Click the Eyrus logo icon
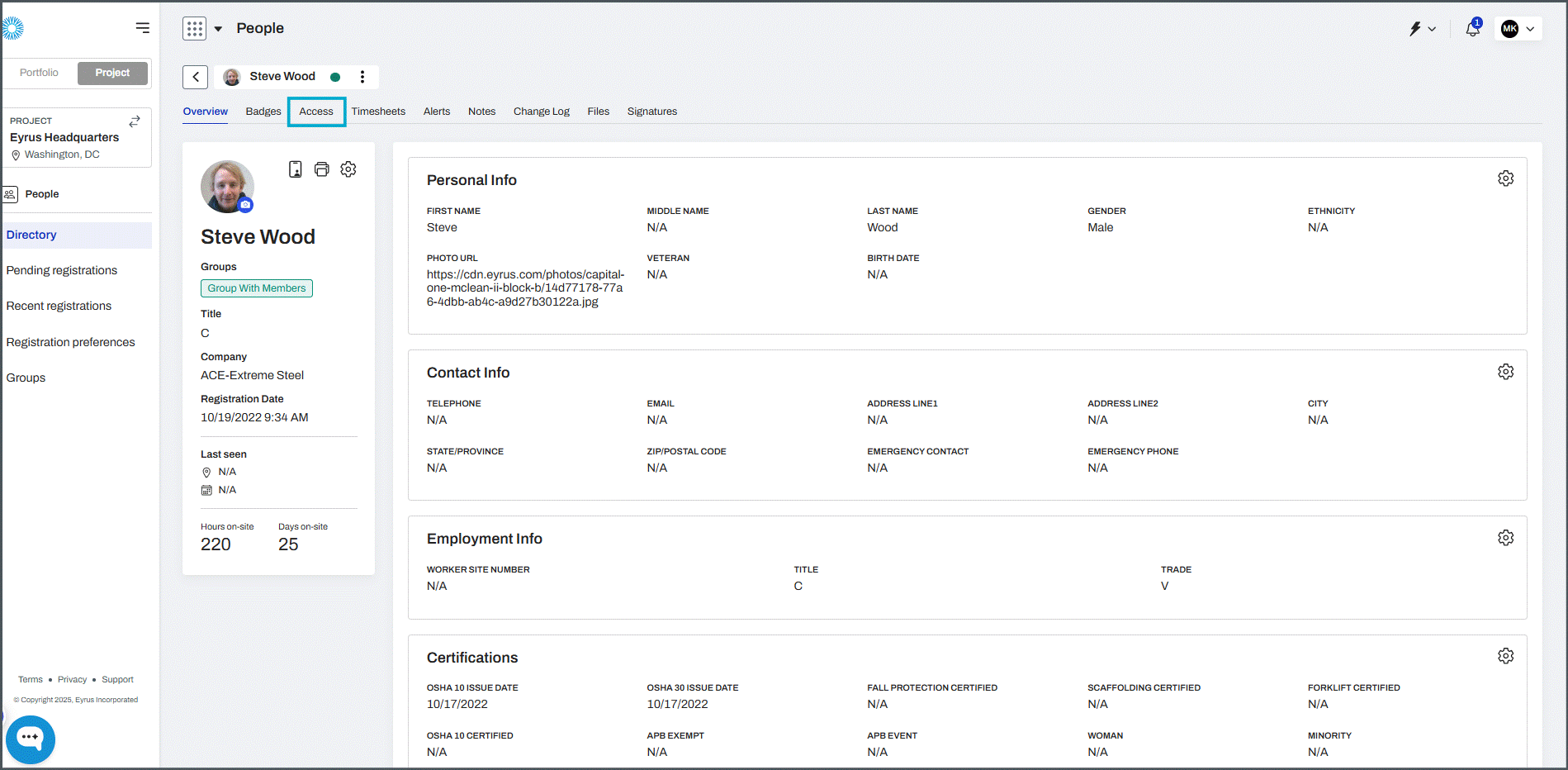Image resolution: width=1568 pixels, height=770 pixels. pyautogui.click(x=12, y=28)
